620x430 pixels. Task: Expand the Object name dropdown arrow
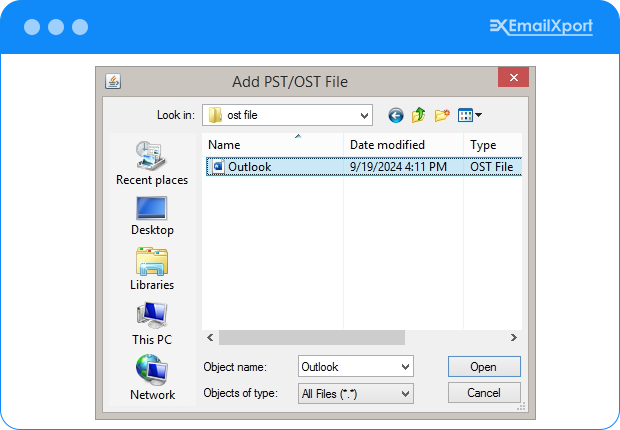pyautogui.click(x=405, y=367)
